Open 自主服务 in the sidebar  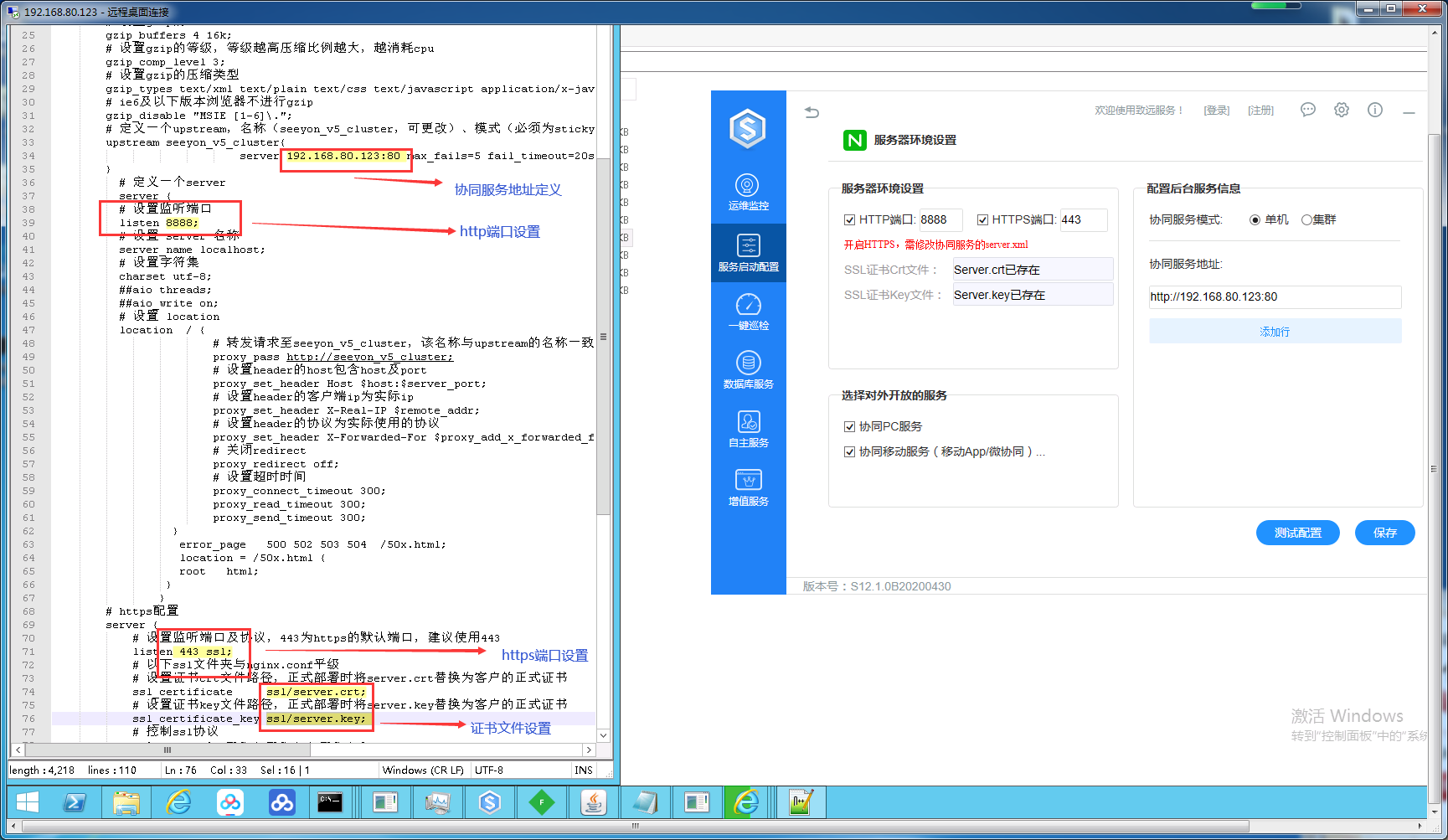(748, 429)
